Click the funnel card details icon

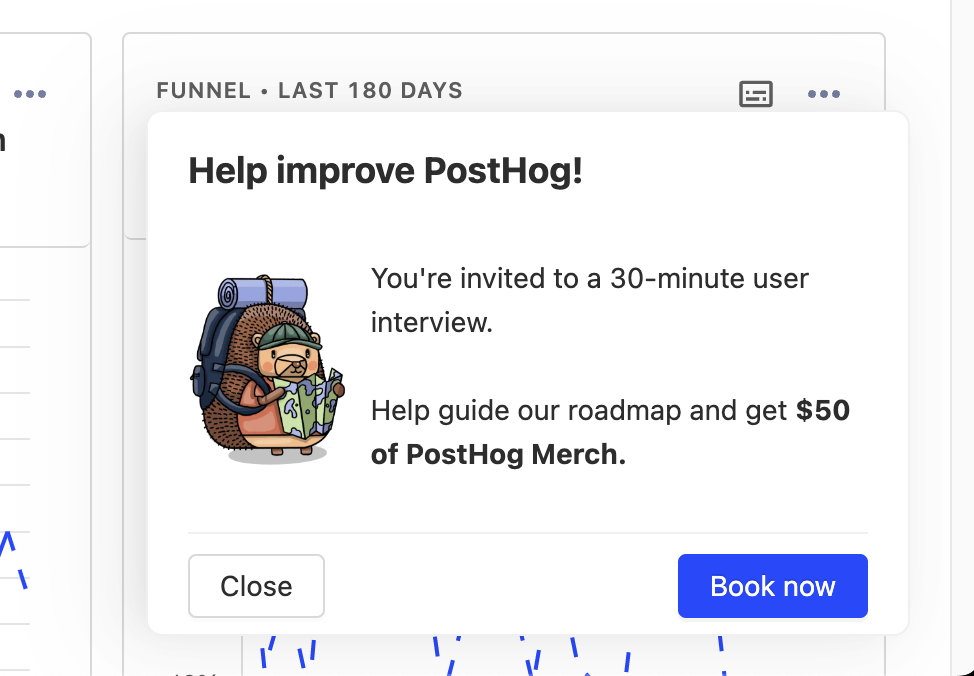[x=756, y=94]
